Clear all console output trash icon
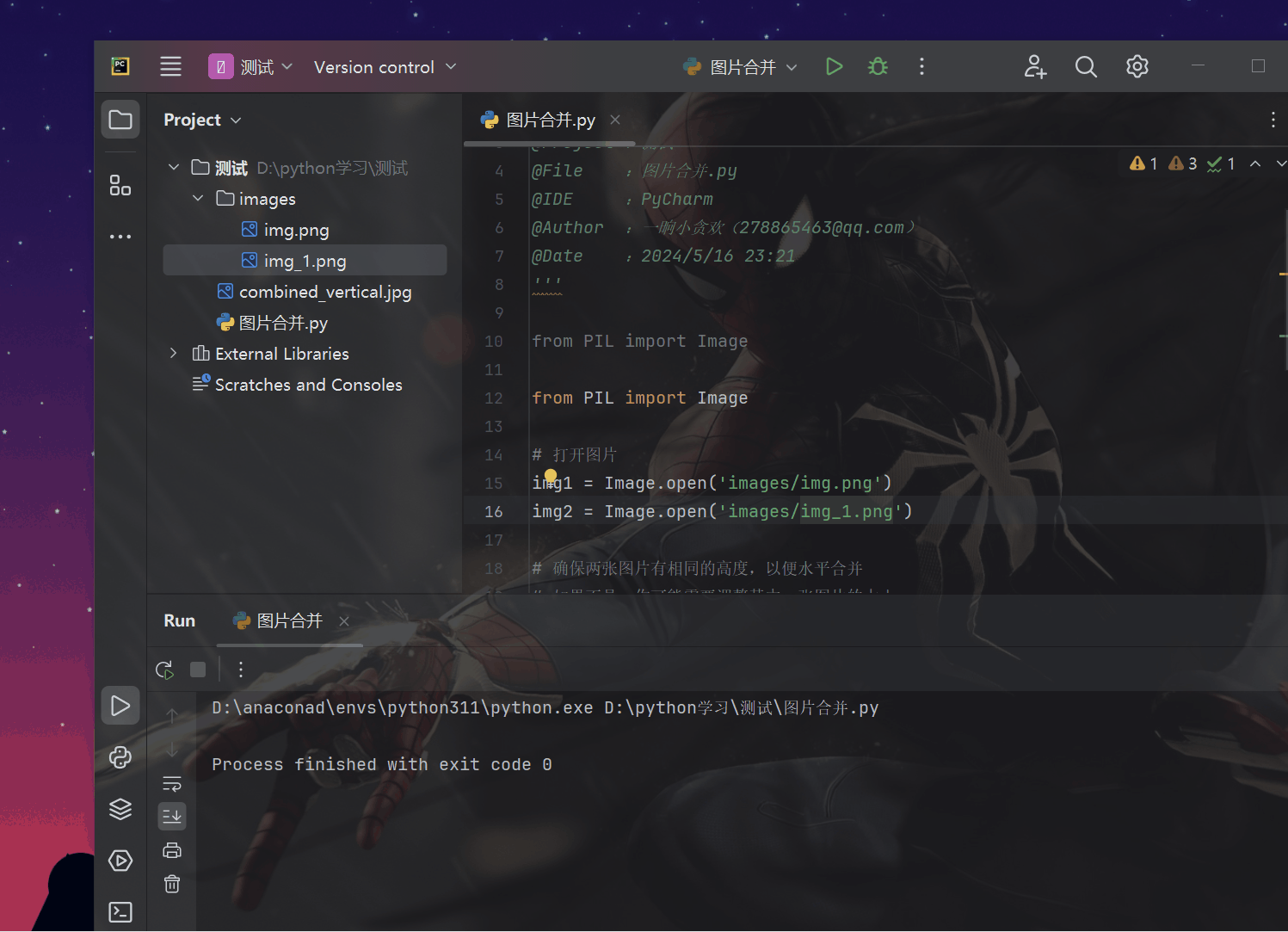Screen dimensions: 1288x932 [x=172, y=884]
